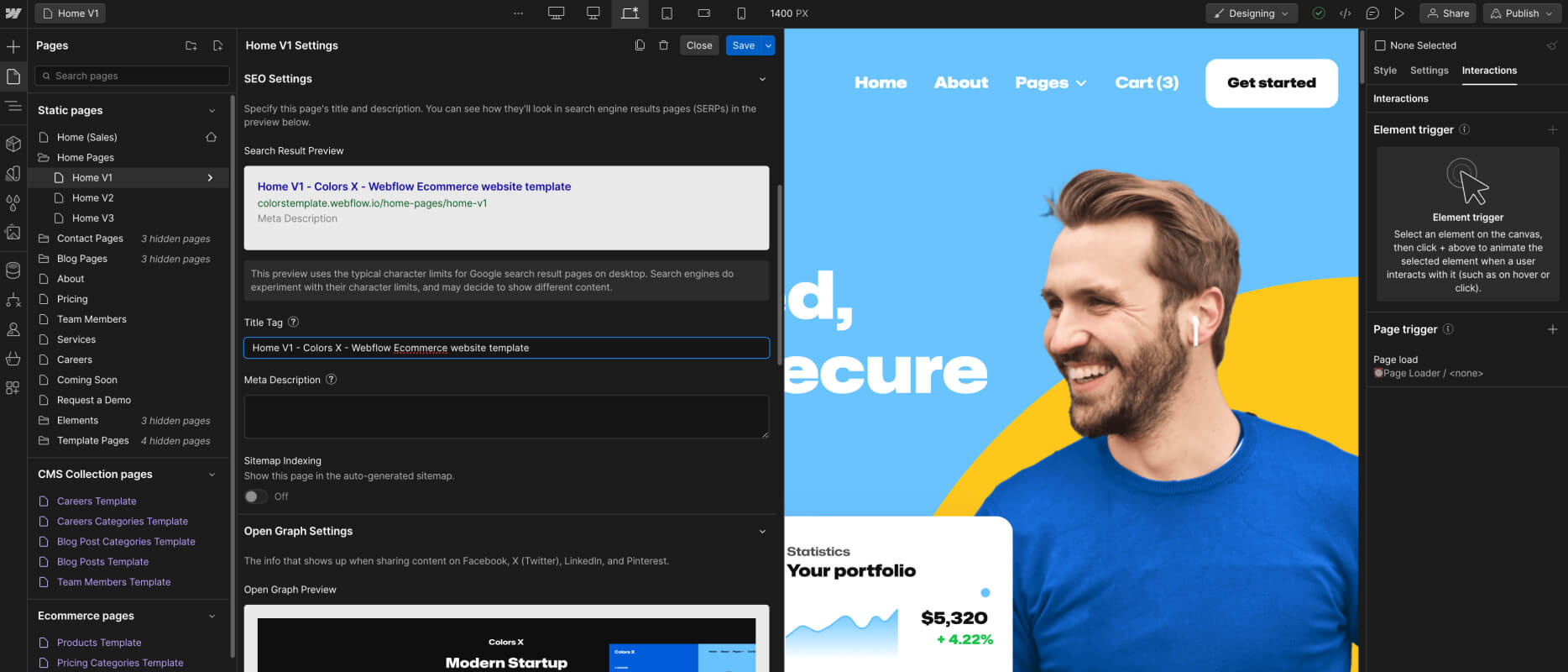Image resolution: width=1568 pixels, height=672 pixels.
Task: Open the Components panel cube icon
Action: (13, 144)
